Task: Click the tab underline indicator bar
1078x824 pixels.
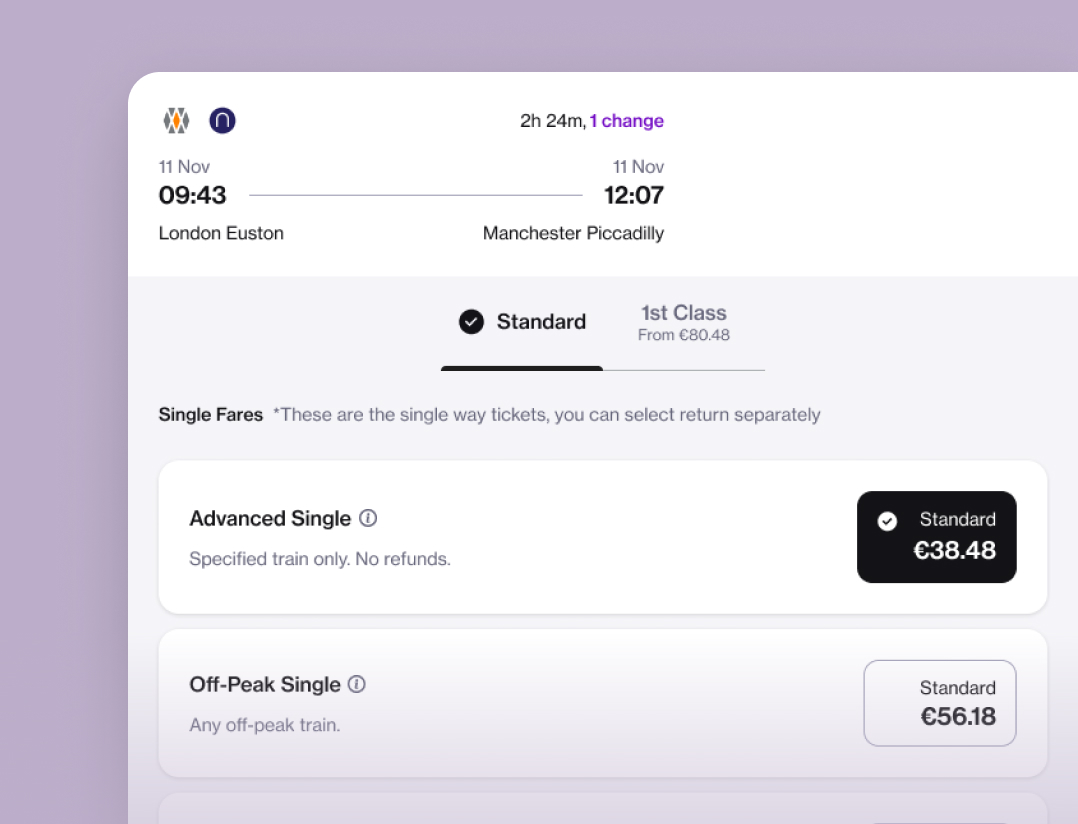Action: [521, 369]
